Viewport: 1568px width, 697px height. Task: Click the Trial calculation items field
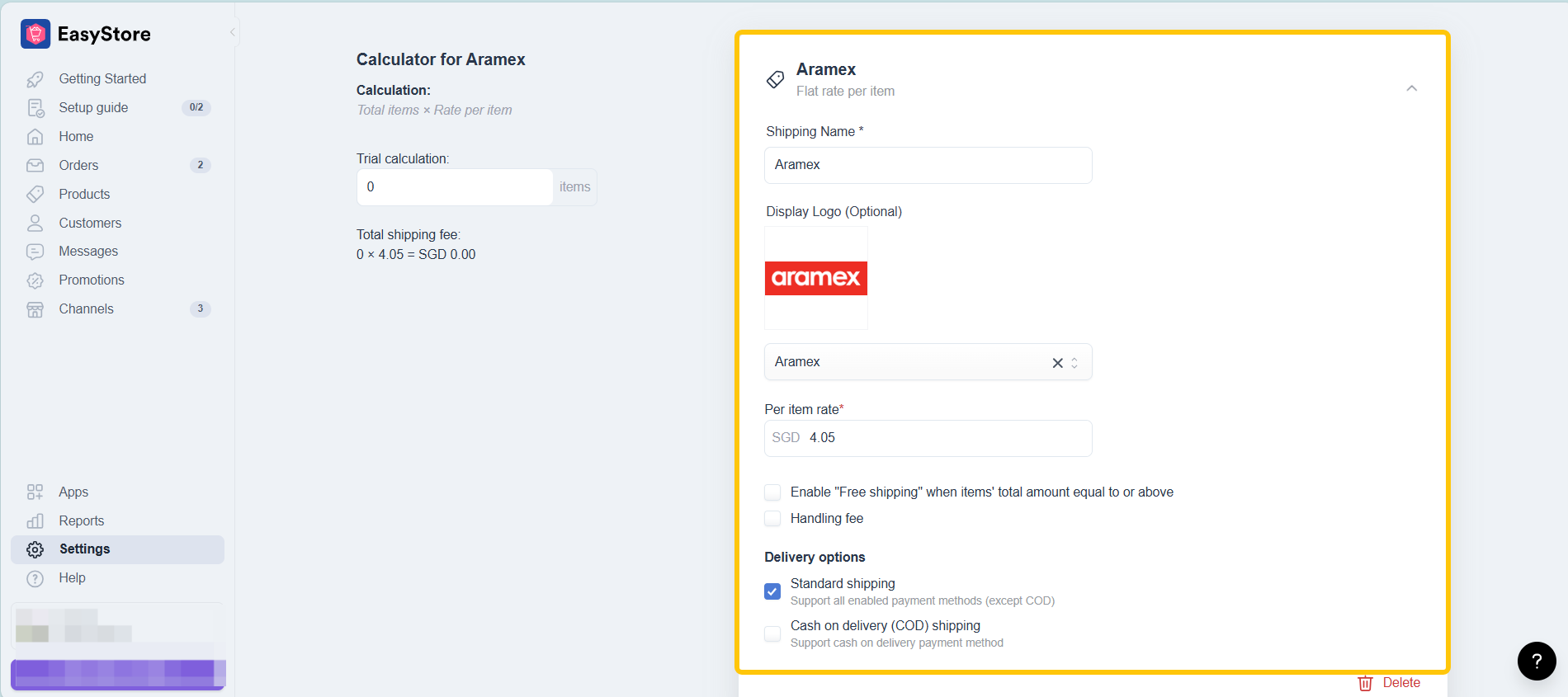coord(455,187)
